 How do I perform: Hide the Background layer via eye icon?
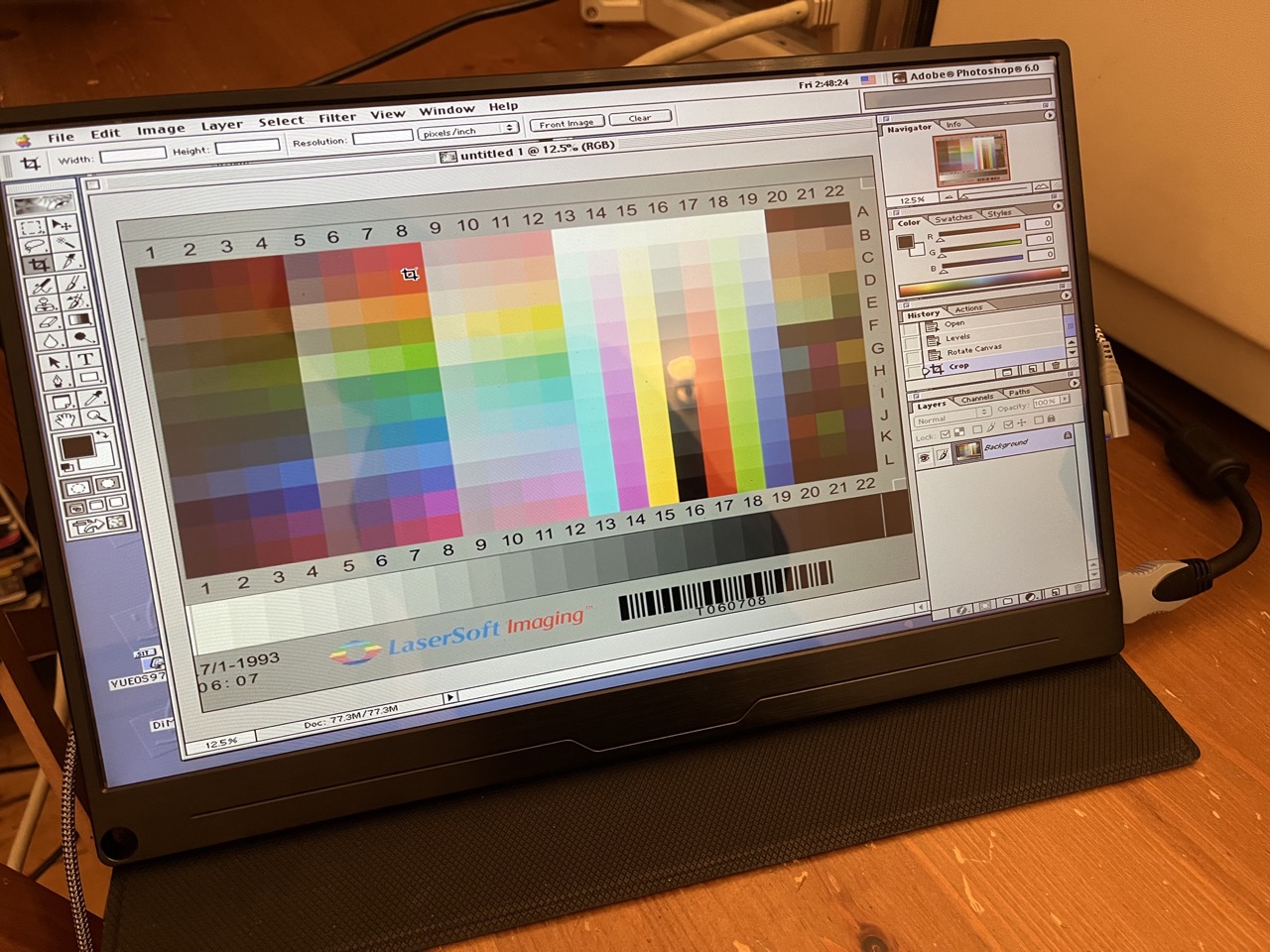coord(924,455)
